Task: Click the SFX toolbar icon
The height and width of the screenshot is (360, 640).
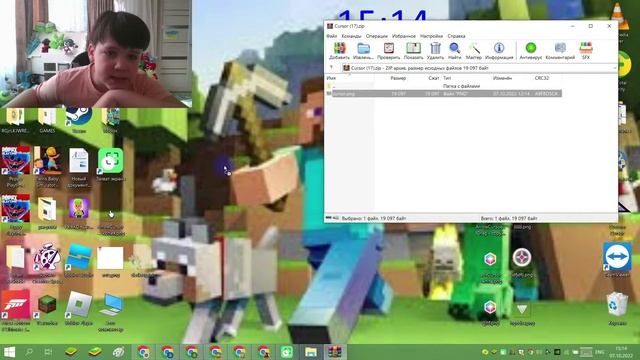Action: 586,51
